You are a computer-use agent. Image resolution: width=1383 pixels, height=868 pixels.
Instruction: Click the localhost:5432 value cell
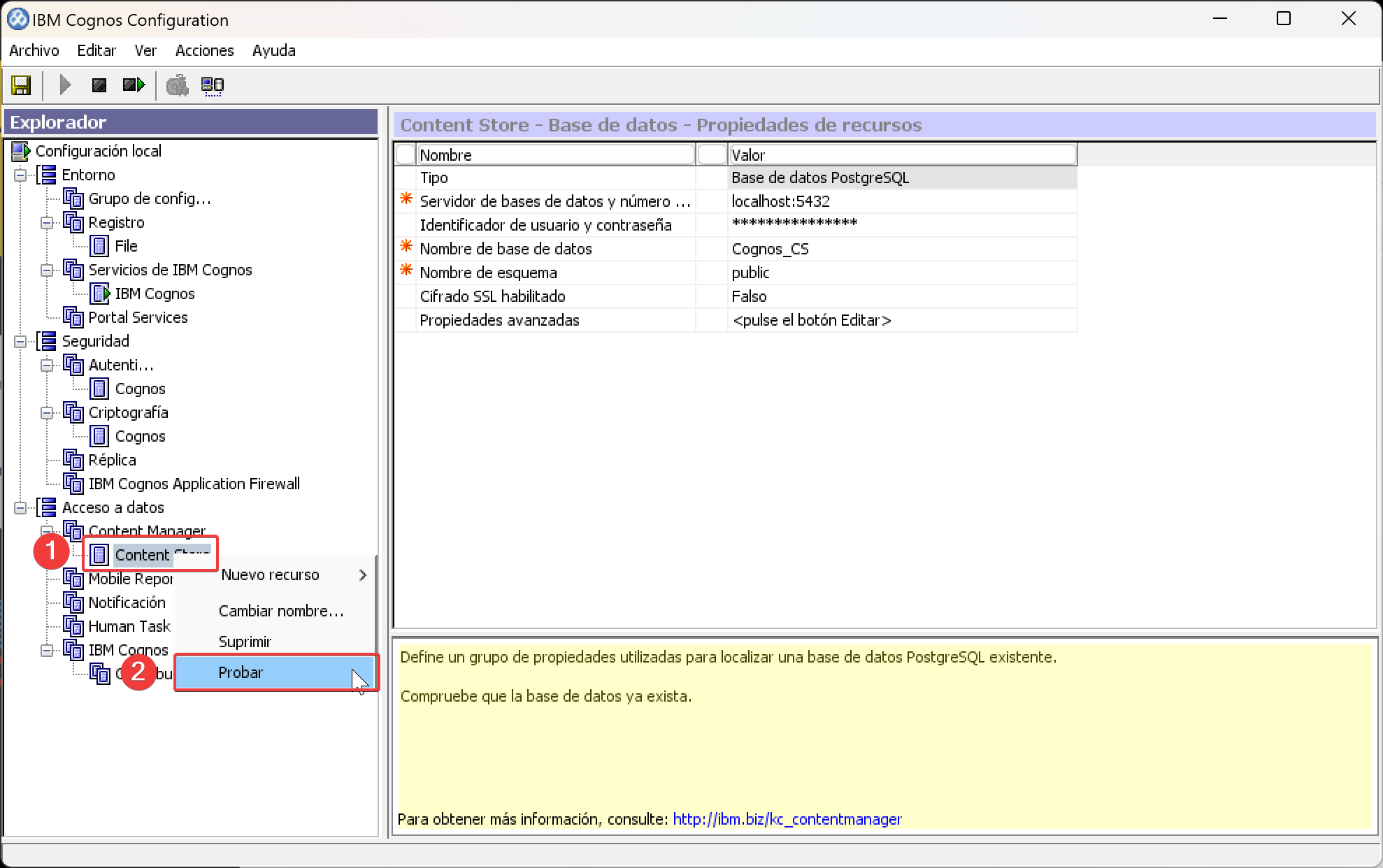(x=902, y=201)
